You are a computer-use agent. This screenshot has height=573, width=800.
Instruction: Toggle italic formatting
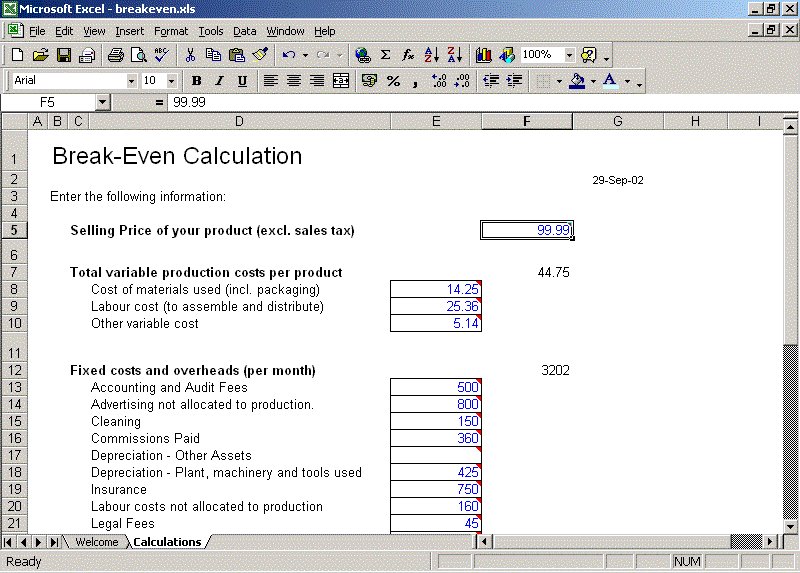(219, 81)
